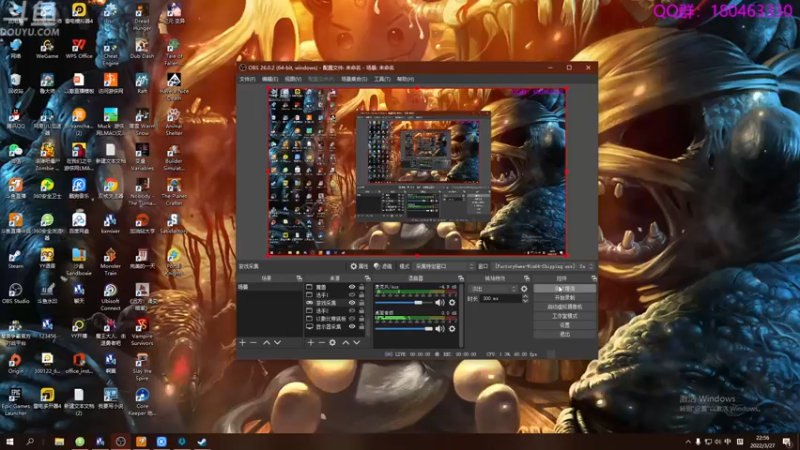Add a new scene with plus icon
Screen dimensions: 800x450
243,342
